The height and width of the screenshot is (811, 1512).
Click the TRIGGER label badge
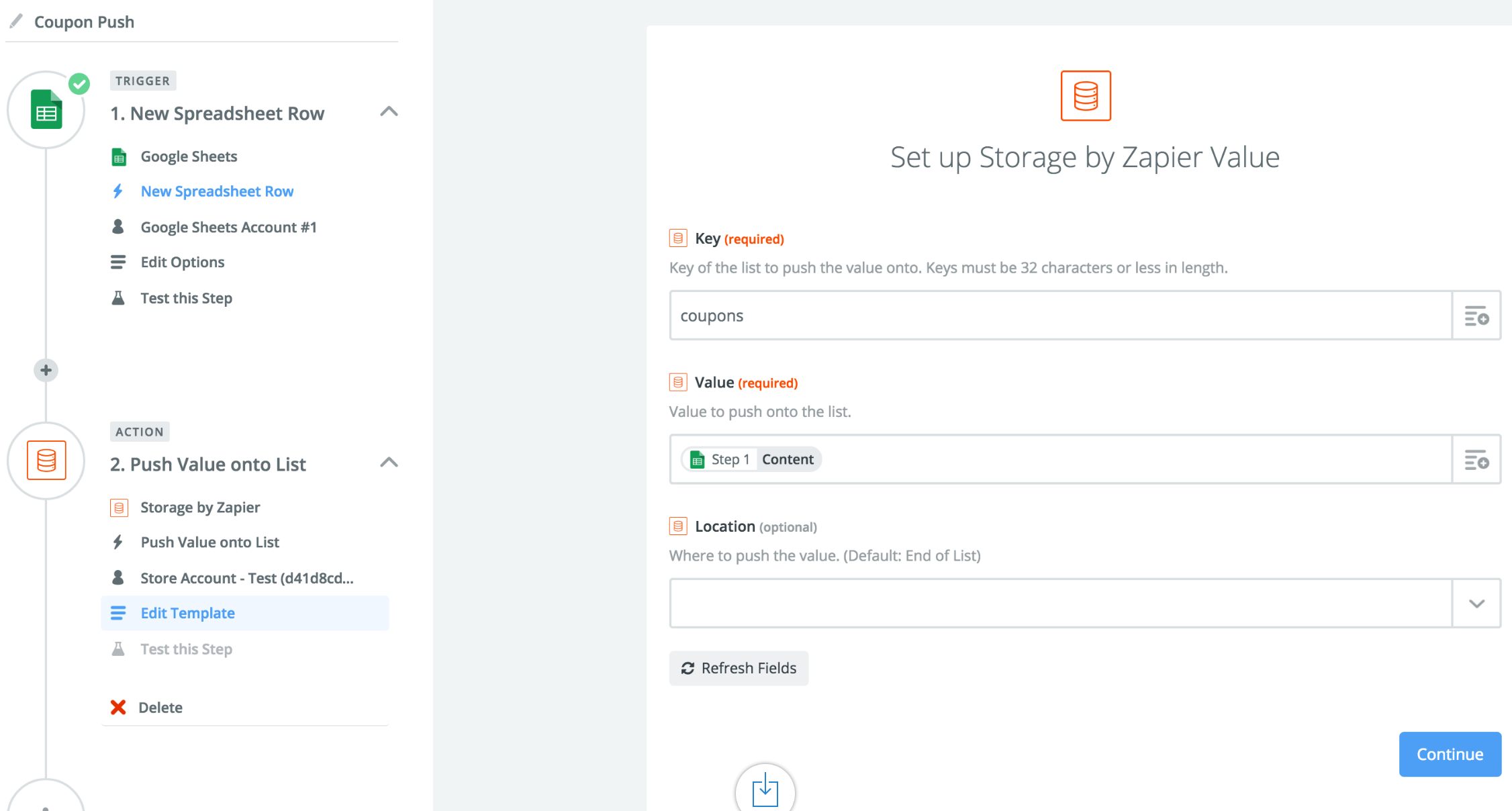(143, 81)
